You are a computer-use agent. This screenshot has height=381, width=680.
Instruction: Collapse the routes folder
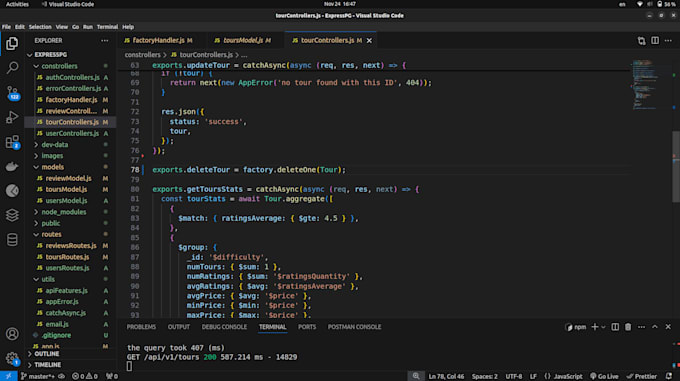(36, 234)
